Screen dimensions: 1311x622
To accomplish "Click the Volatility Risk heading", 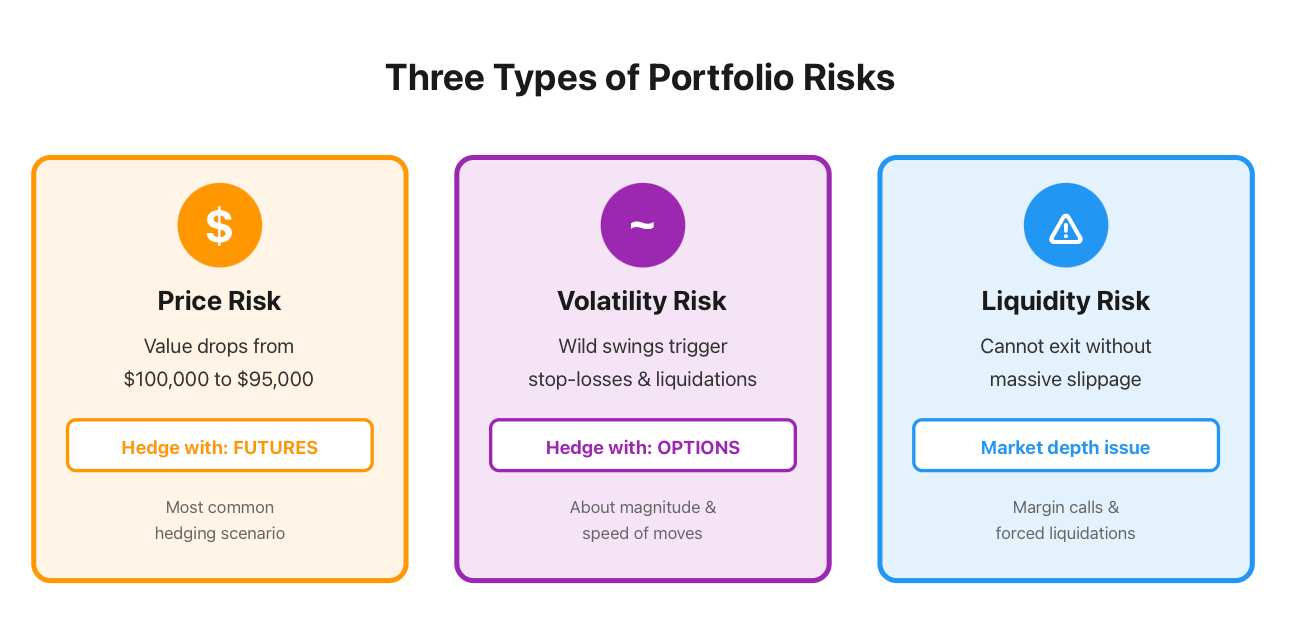I will (643, 301).
